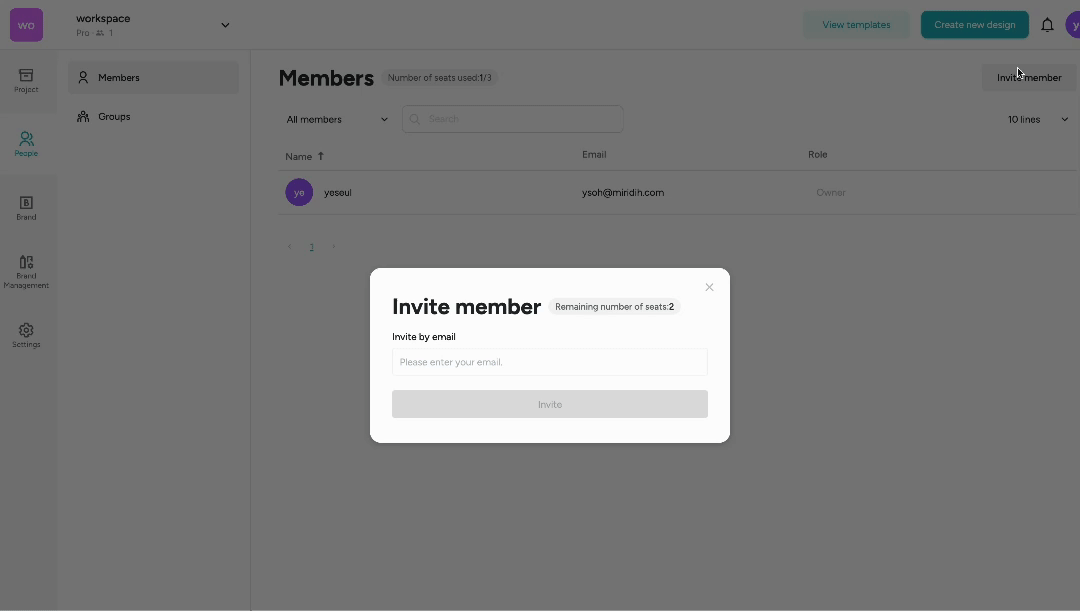Close the Invite member dialog
The width and height of the screenshot is (1080, 612).
709,287
